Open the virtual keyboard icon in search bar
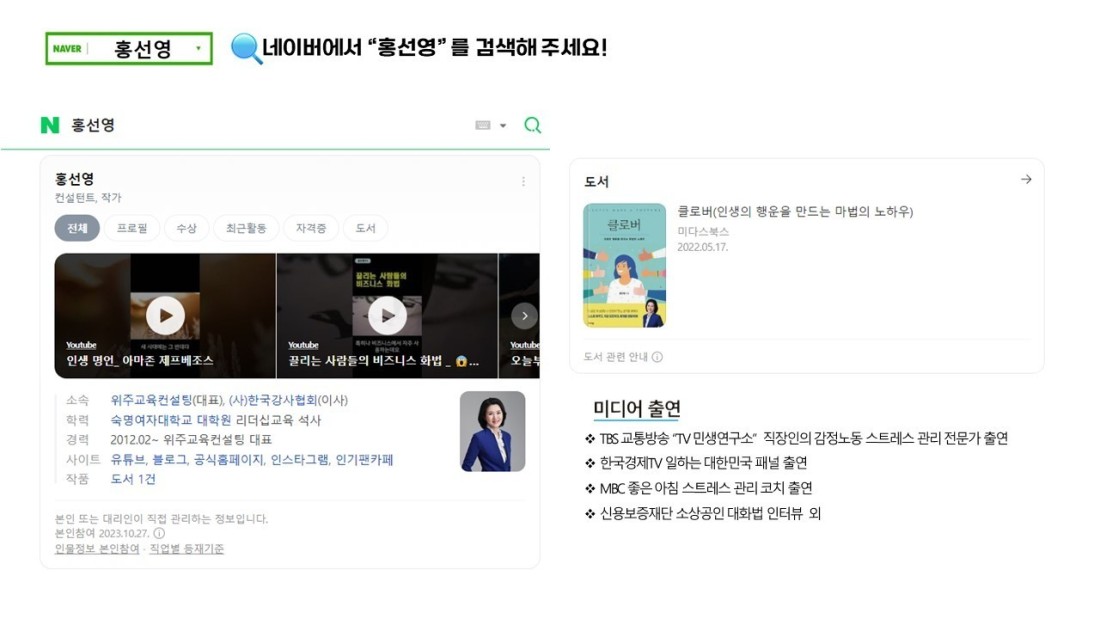Image resolution: width=1100 pixels, height=619 pixels. [x=483, y=126]
